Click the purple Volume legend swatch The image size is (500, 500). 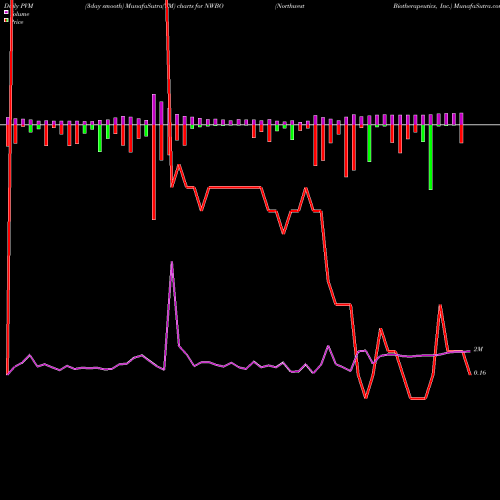pos(6,12)
